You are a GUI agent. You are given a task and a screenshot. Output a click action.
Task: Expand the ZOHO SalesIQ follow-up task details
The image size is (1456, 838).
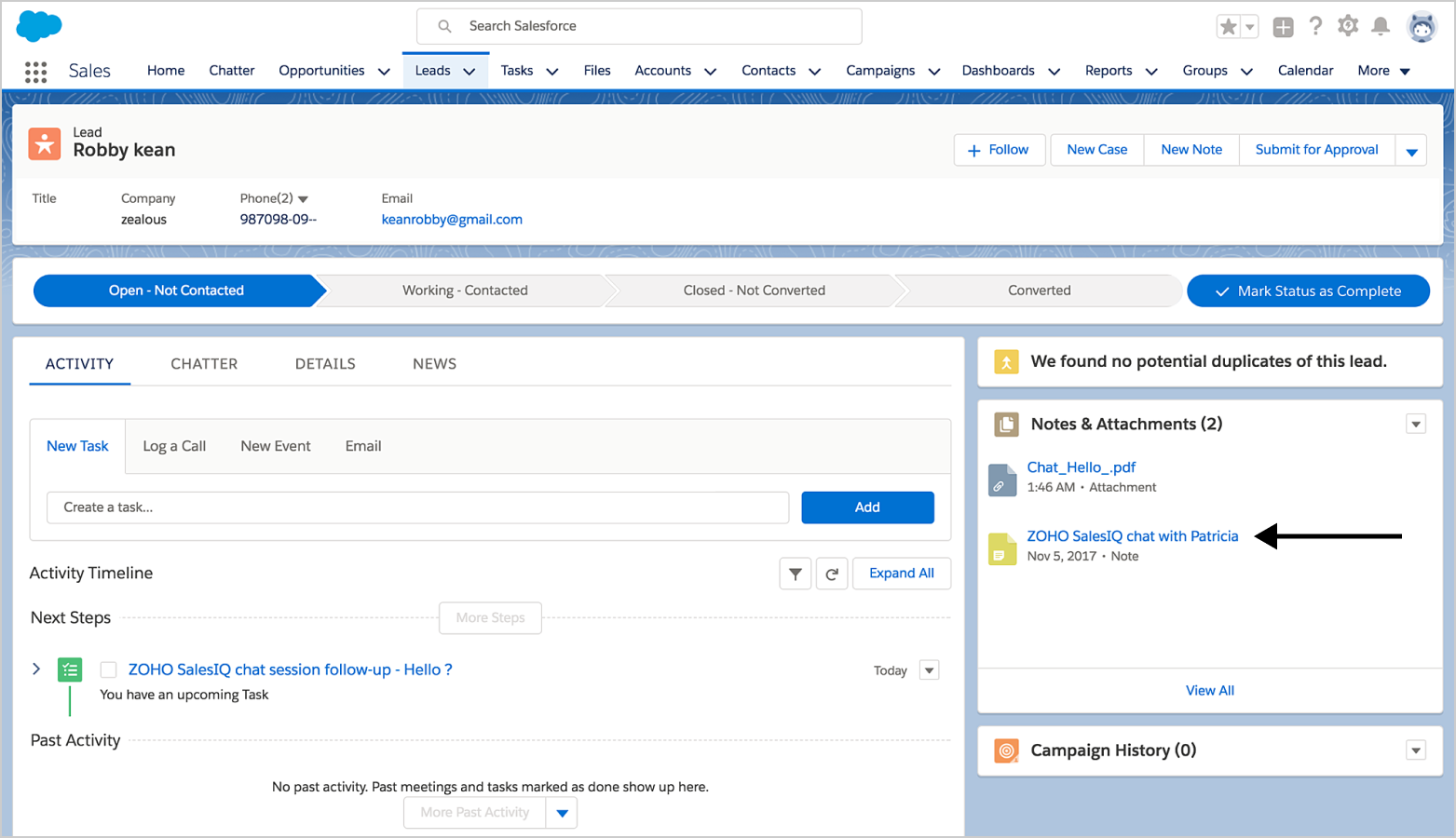36,669
